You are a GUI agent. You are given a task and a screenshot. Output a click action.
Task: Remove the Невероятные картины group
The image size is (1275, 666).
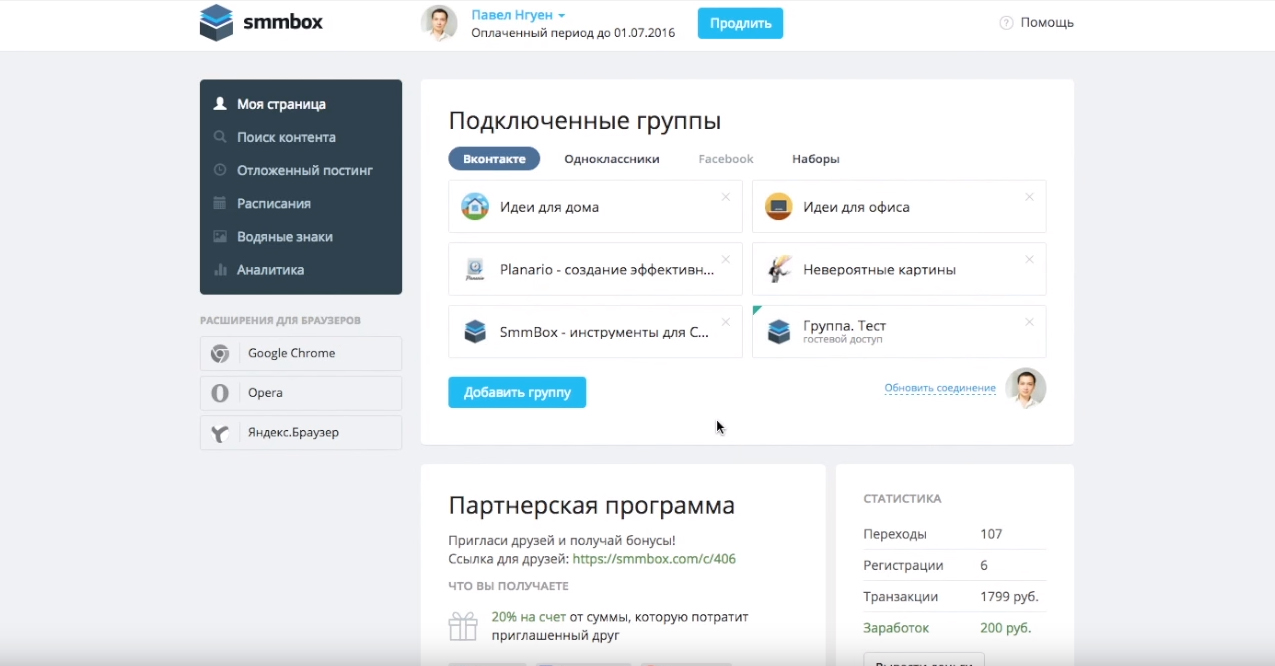(1029, 259)
